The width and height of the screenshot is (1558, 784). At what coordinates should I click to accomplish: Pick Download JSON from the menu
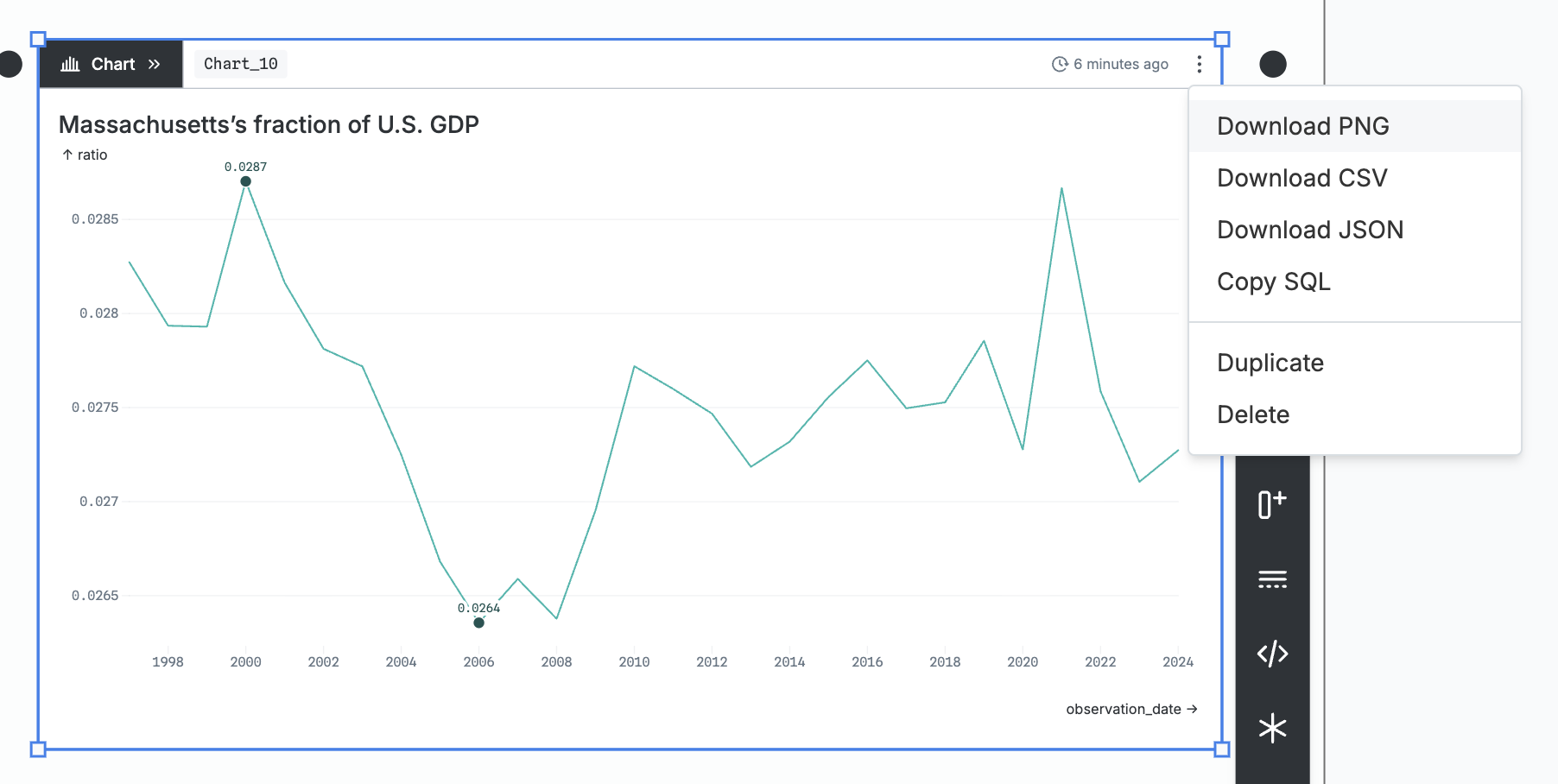1309,230
